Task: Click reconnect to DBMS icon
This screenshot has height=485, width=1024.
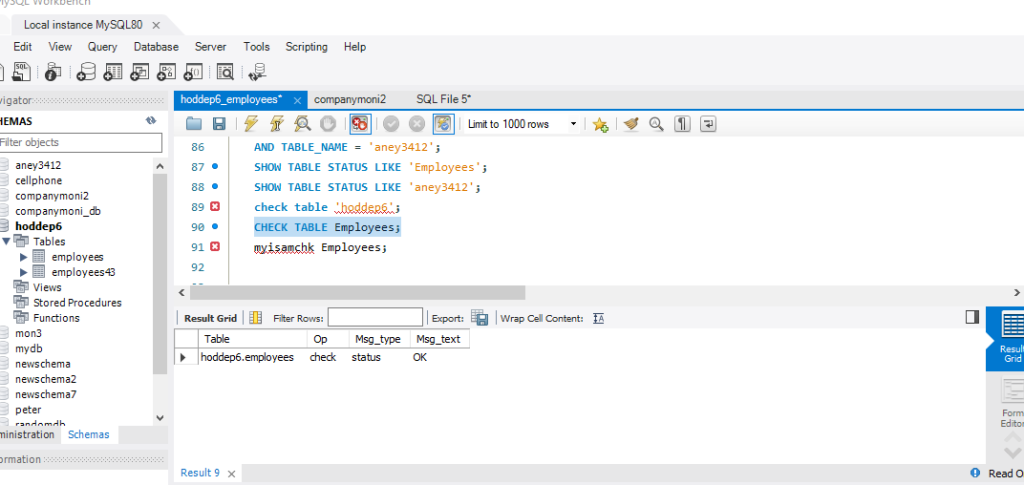Action: [x=257, y=72]
